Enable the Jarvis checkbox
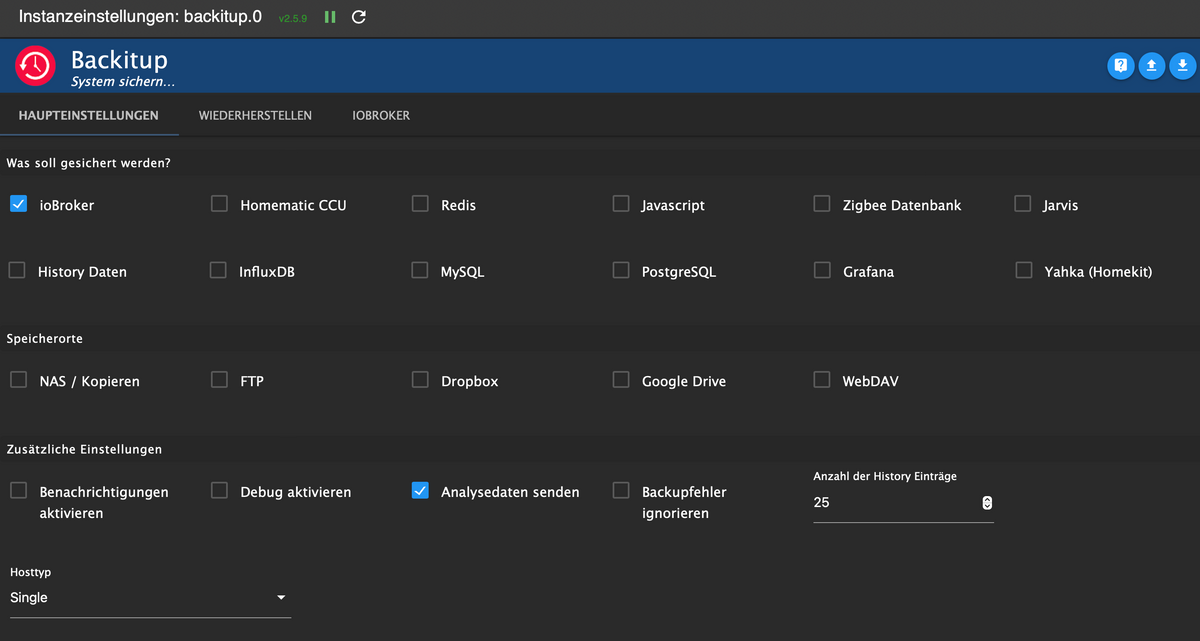The height and width of the screenshot is (641, 1200). (1023, 204)
